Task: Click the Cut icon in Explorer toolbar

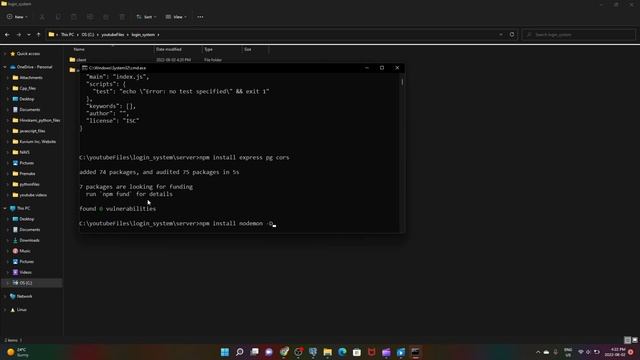Action: pyautogui.click(x=42, y=17)
